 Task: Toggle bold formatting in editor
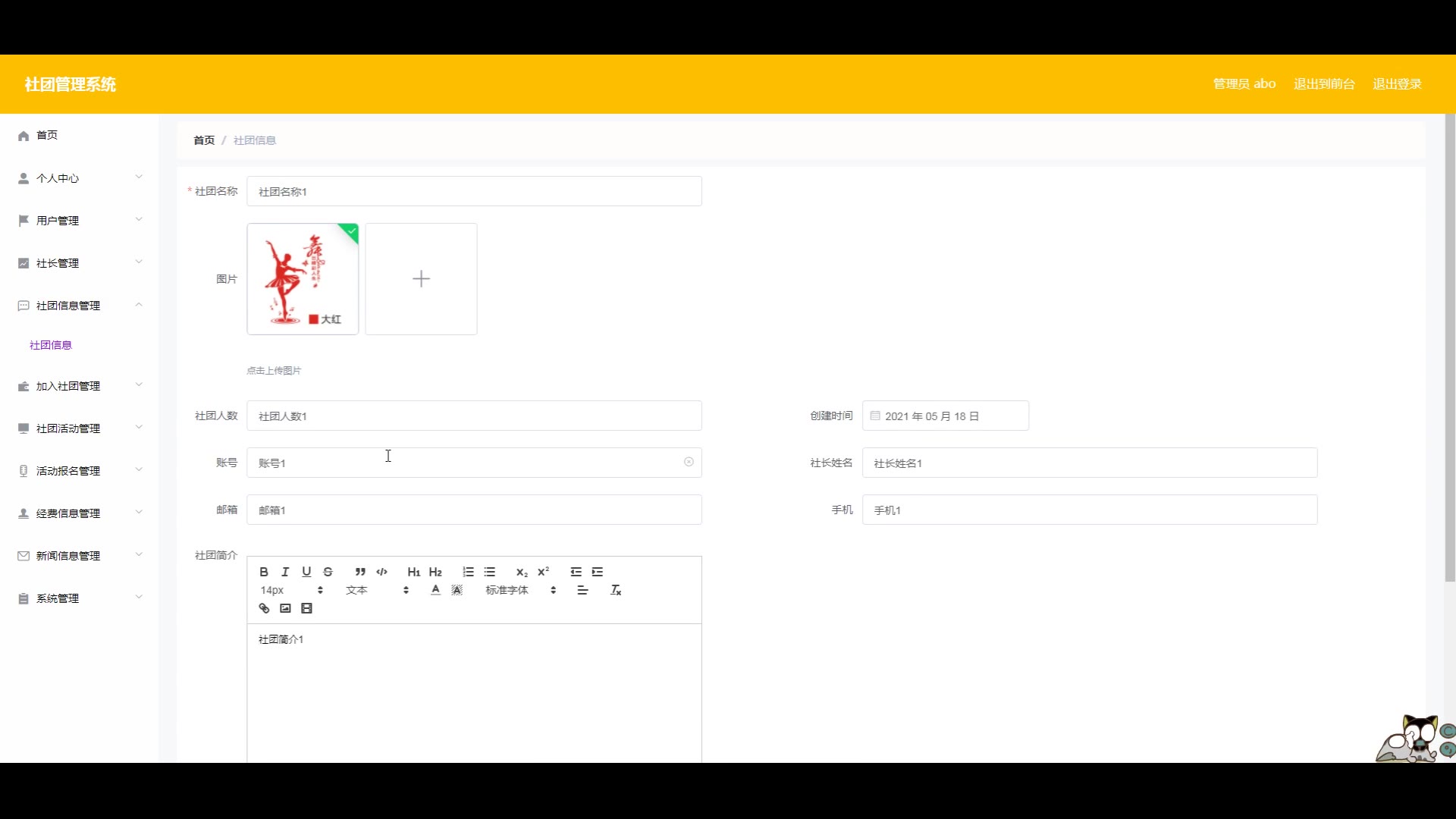point(264,572)
